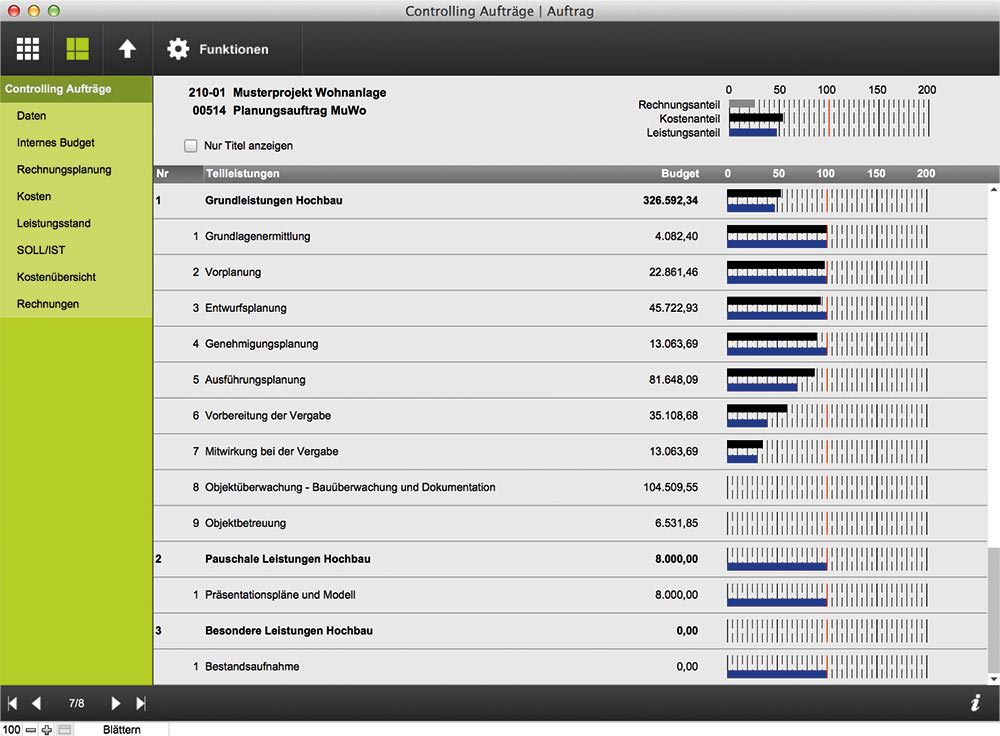The image size is (1000, 736).
Task: Click the zoom in plus button
Action: [x=47, y=730]
